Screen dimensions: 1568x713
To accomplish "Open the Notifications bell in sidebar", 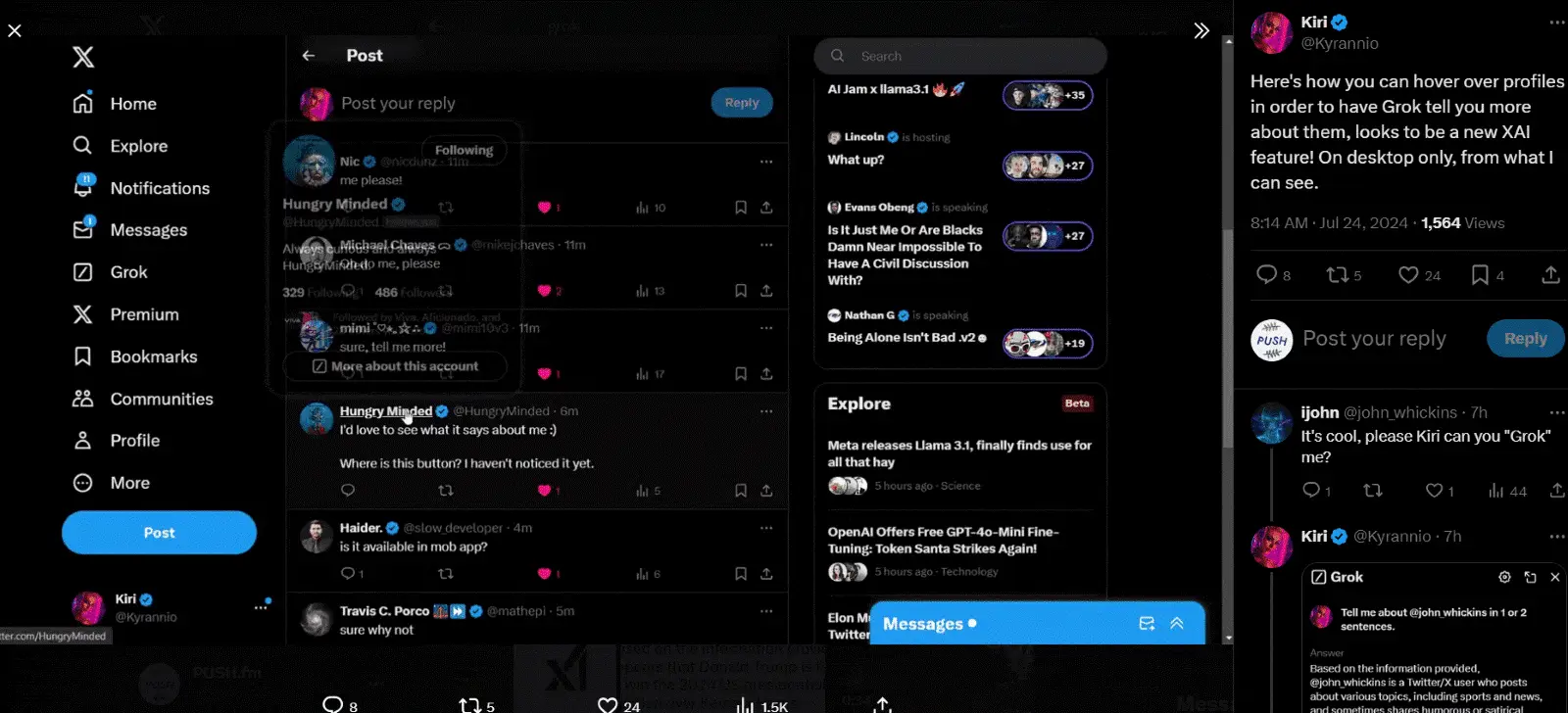I will (x=83, y=187).
